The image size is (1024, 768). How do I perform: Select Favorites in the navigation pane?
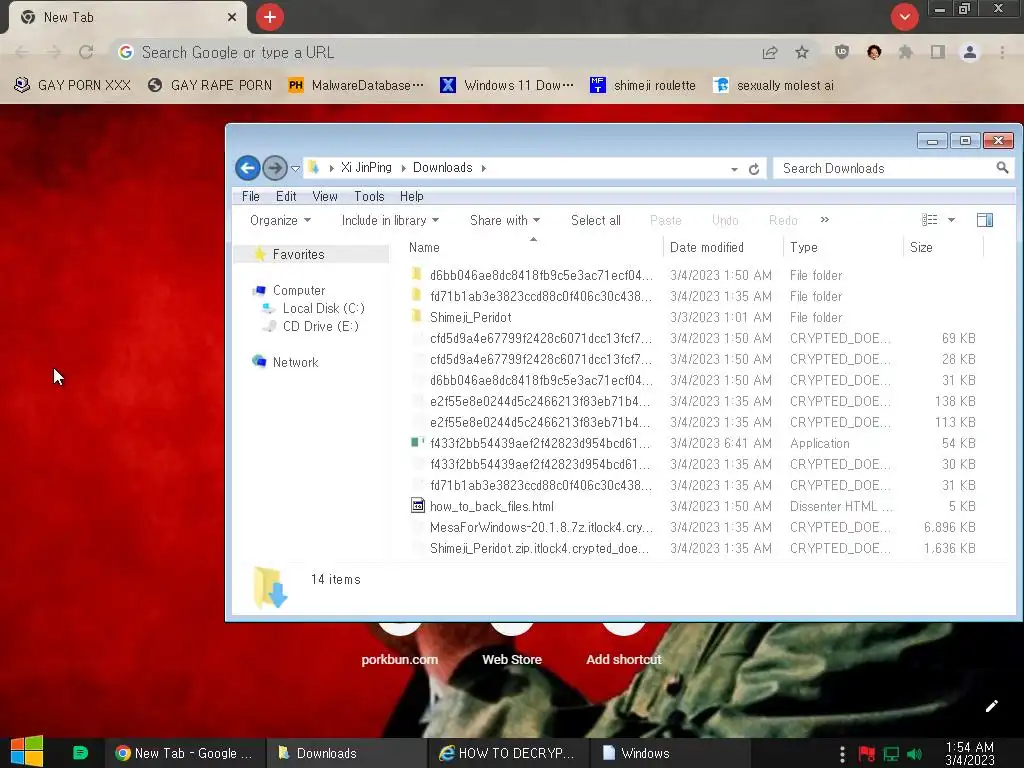click(x=298, y=254)
